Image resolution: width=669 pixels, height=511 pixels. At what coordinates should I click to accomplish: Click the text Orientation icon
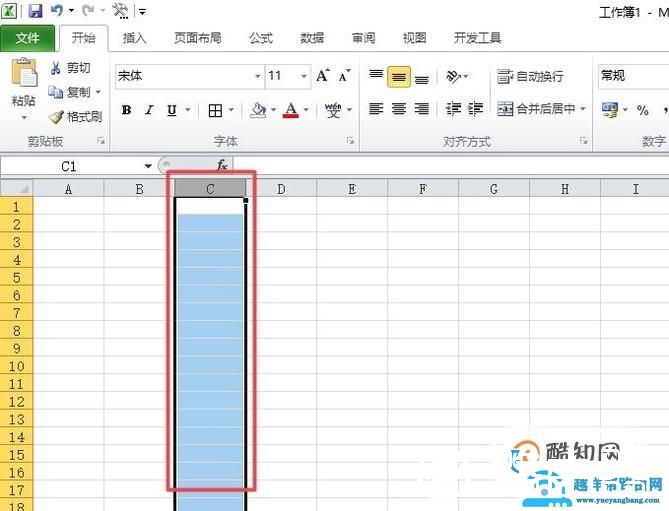click(453, 76)
